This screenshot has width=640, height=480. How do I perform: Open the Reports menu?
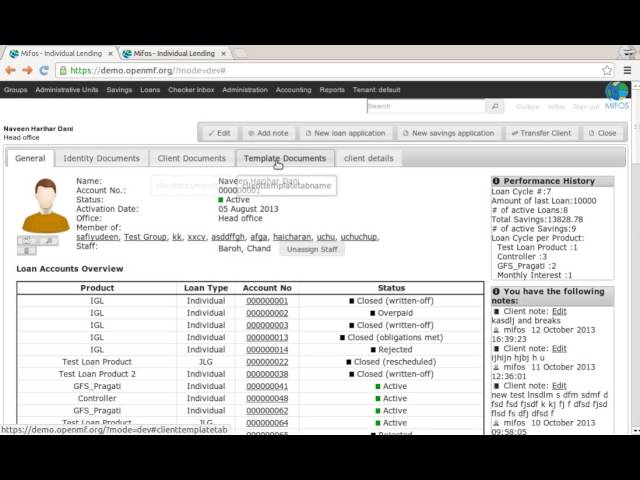click(332, 90)
